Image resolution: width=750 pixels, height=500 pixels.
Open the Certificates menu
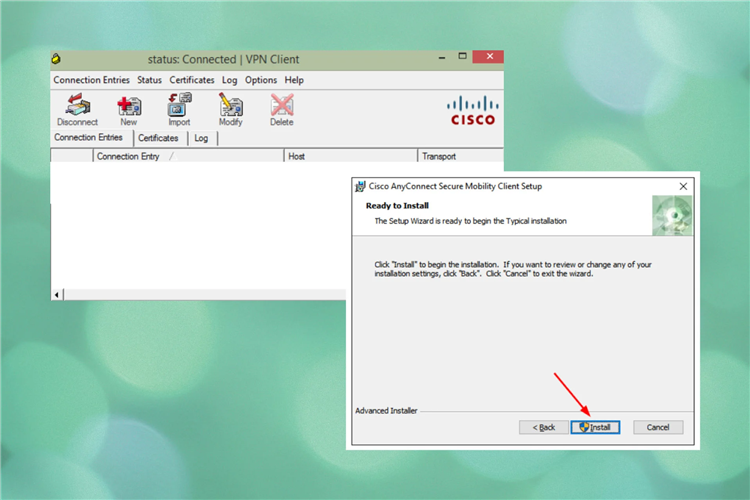192,80
